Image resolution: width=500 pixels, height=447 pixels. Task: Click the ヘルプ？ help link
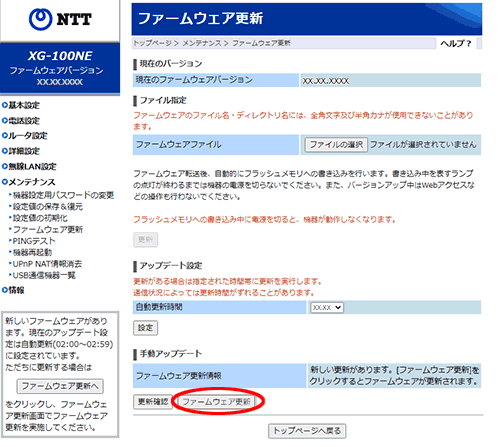pyautogui.click(x=456, y=43)
